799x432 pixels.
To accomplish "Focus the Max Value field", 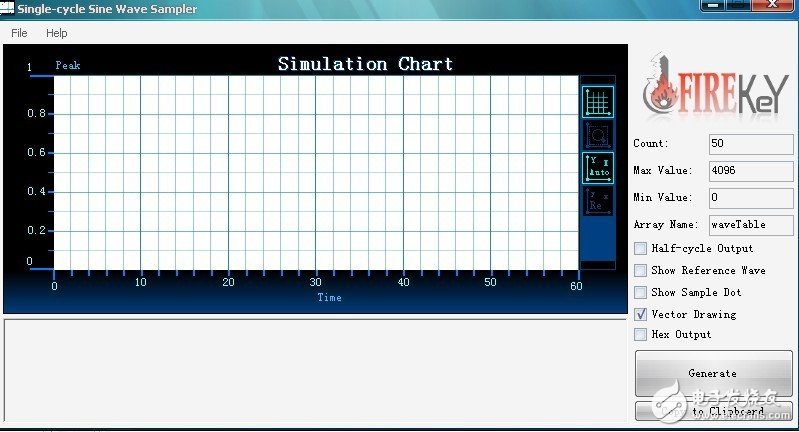I will (x=750, y=171).
